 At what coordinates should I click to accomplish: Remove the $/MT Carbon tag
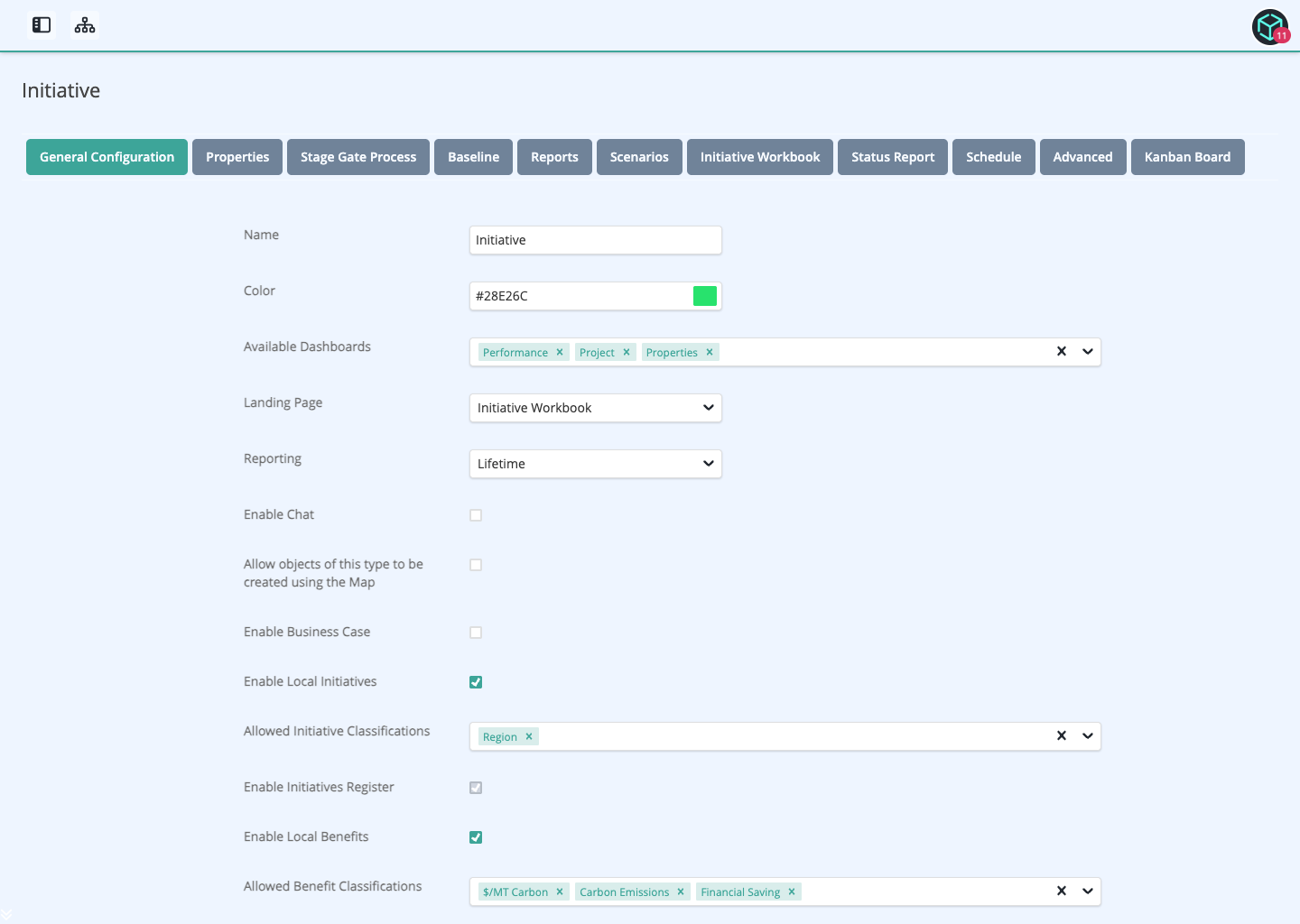point(560,892)
